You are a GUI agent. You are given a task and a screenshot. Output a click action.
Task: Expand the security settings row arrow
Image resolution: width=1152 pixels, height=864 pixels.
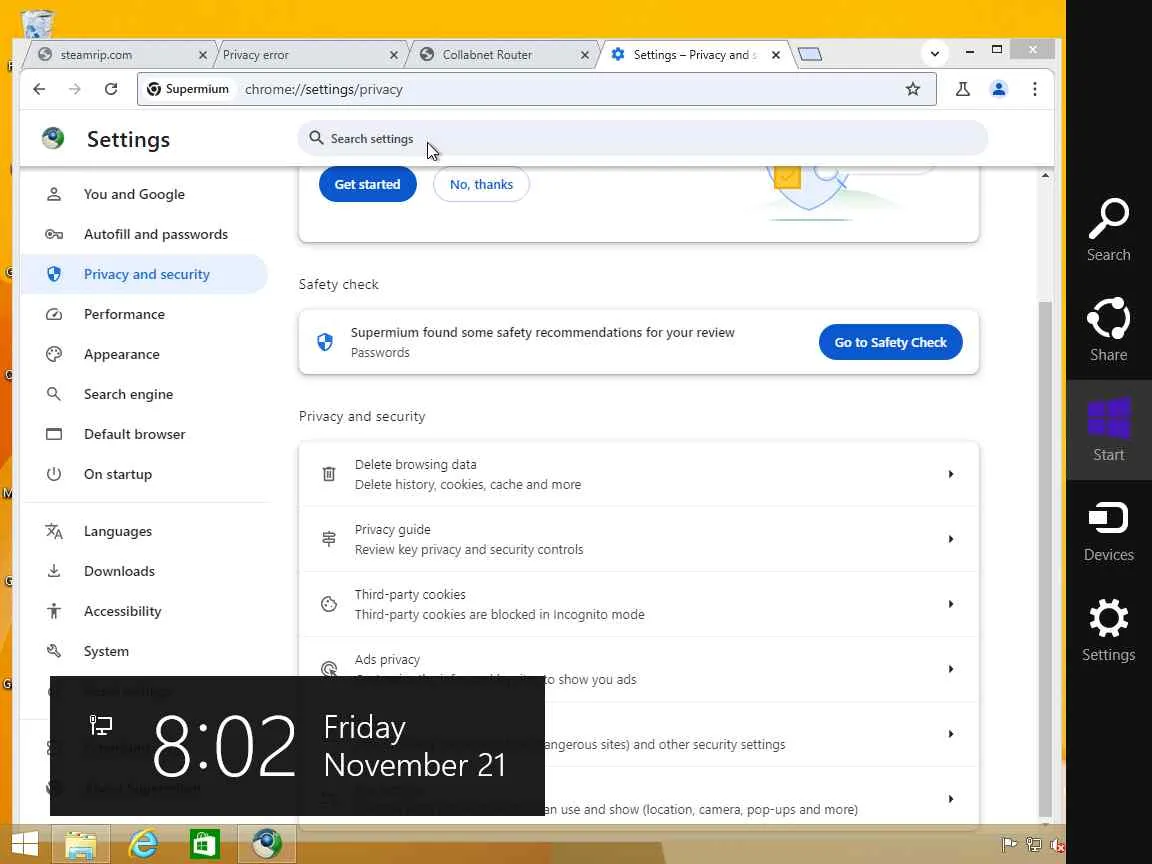click(x=951, y=734)
